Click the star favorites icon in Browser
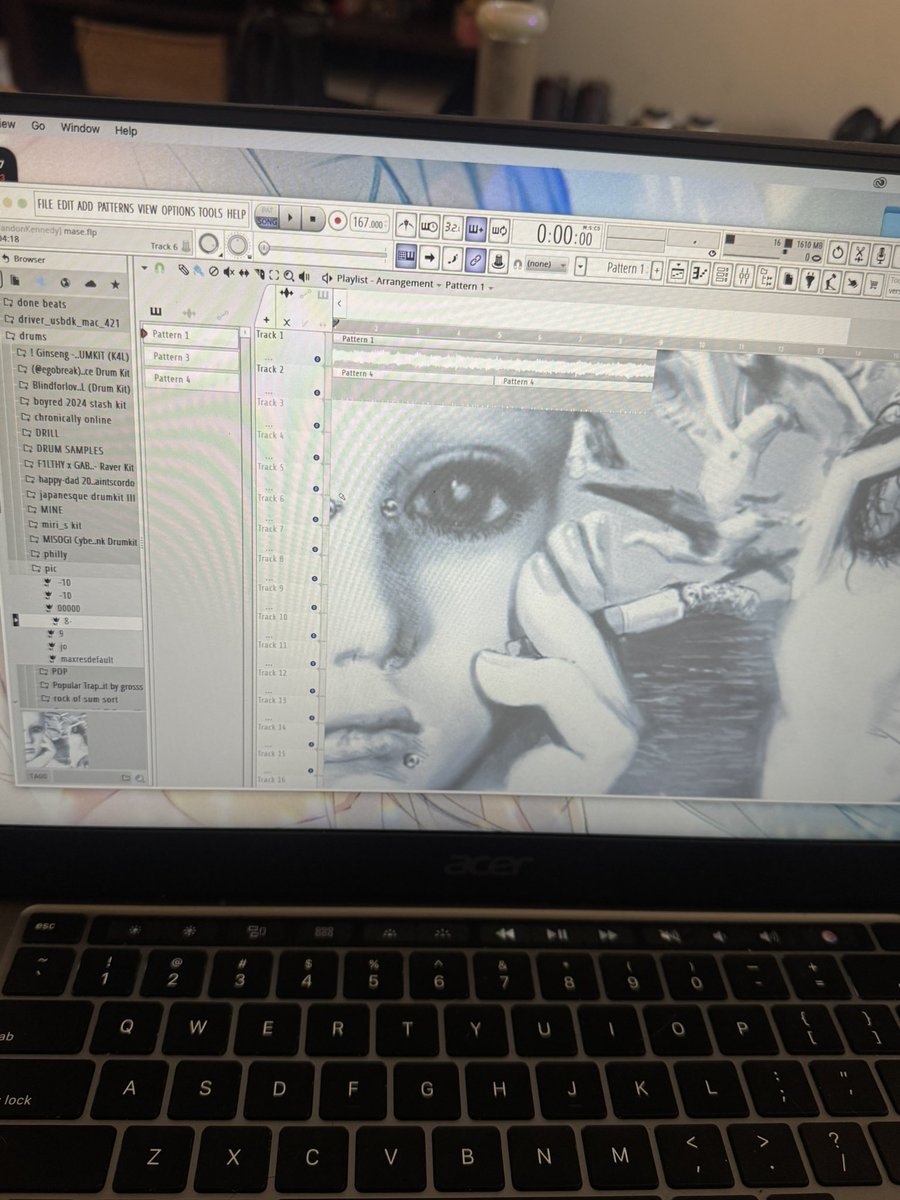This screenshot has height=1200, width=900. point(115,284)
